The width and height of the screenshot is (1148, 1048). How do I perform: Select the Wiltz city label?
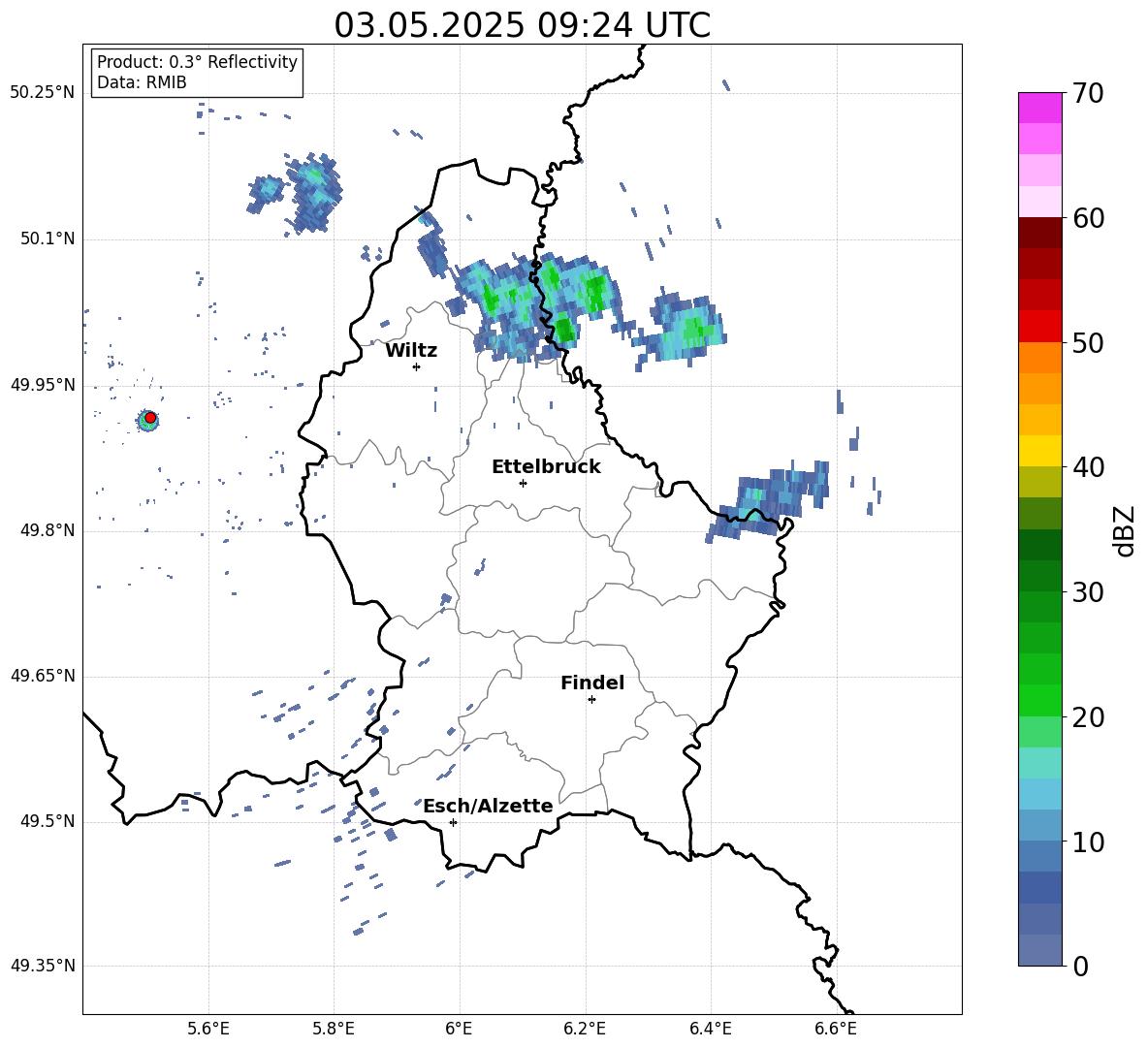pos(411,351)
